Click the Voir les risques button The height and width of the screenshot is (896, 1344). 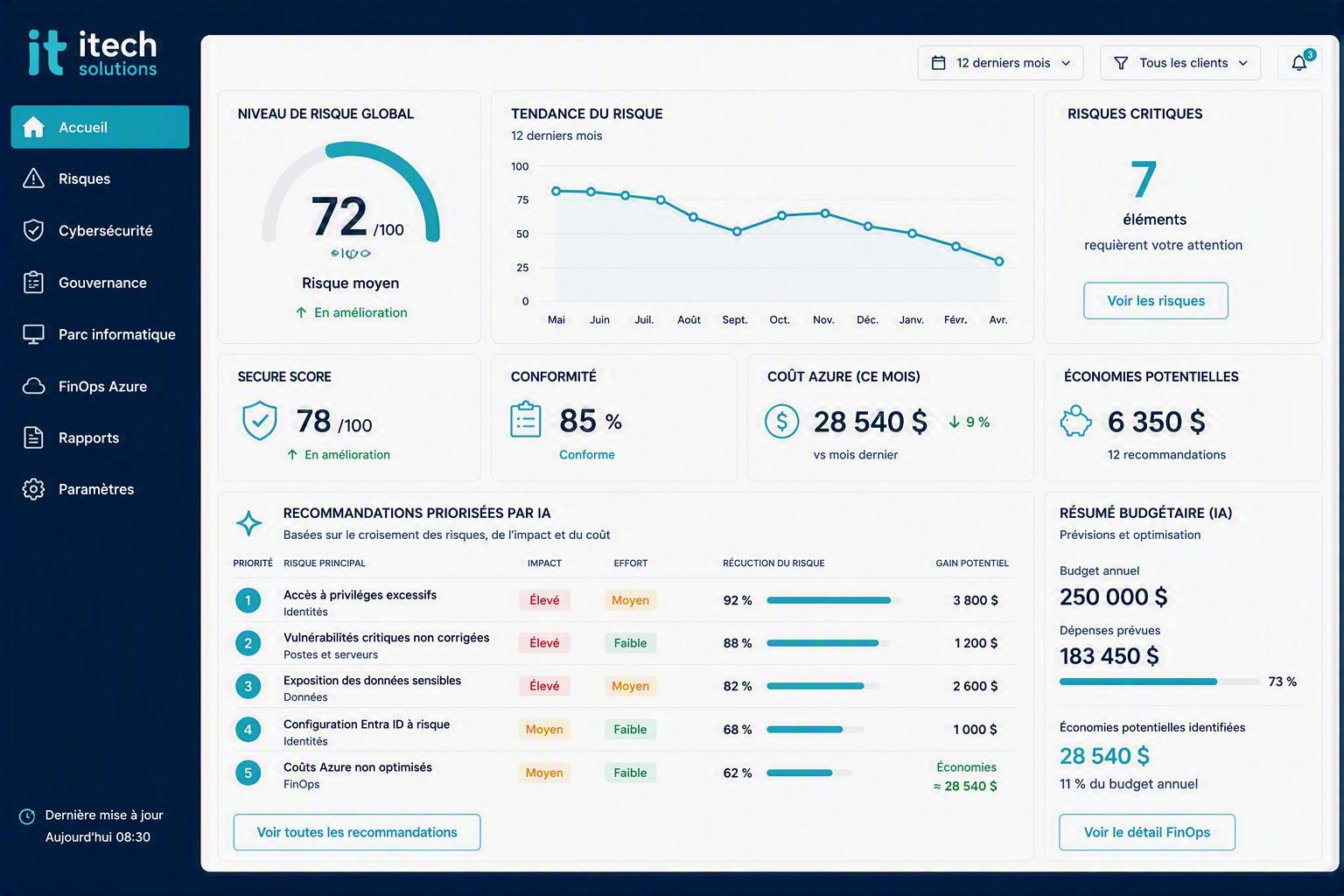[1156, 301]
